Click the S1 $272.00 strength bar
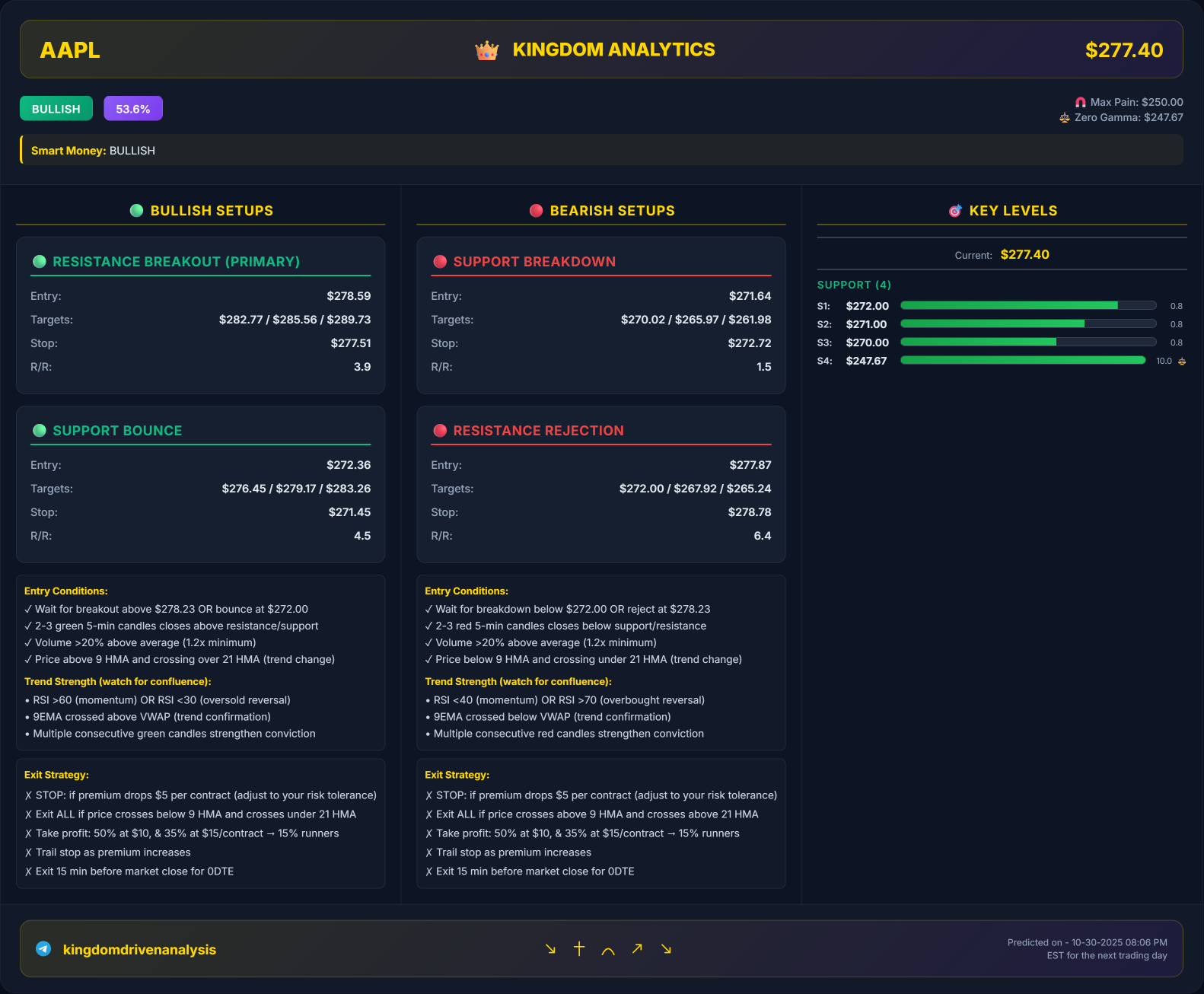 tap(1028, 305)
